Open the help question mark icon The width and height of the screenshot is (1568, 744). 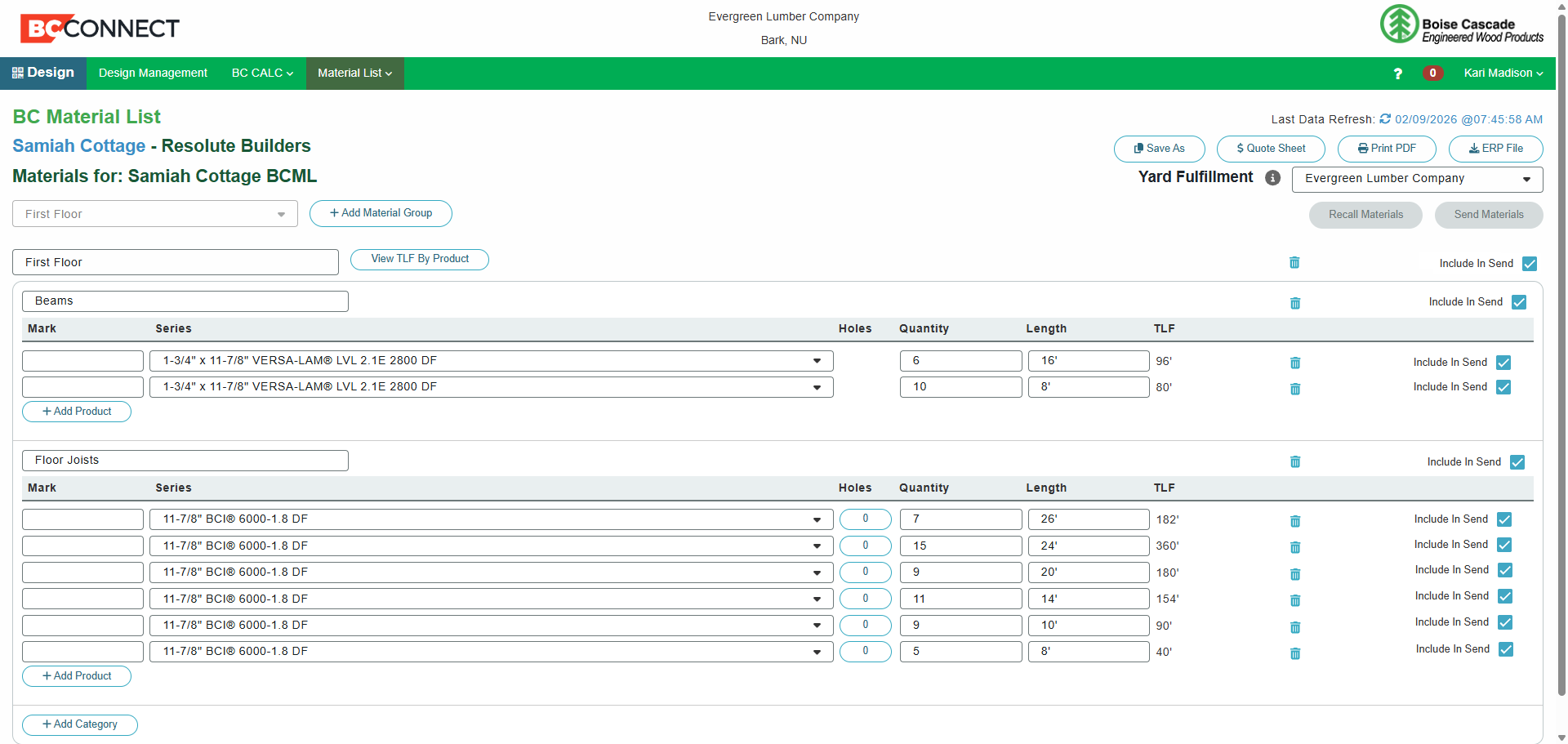point(1398,74)
